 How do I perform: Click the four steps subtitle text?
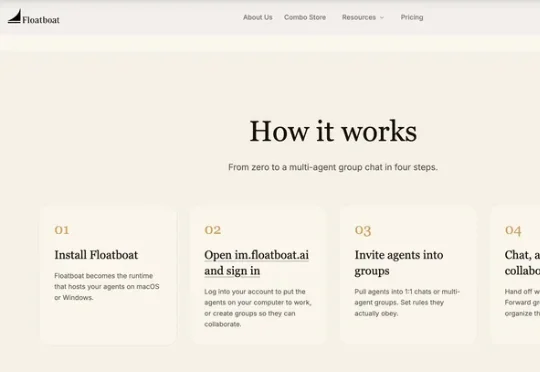point(333,167)
